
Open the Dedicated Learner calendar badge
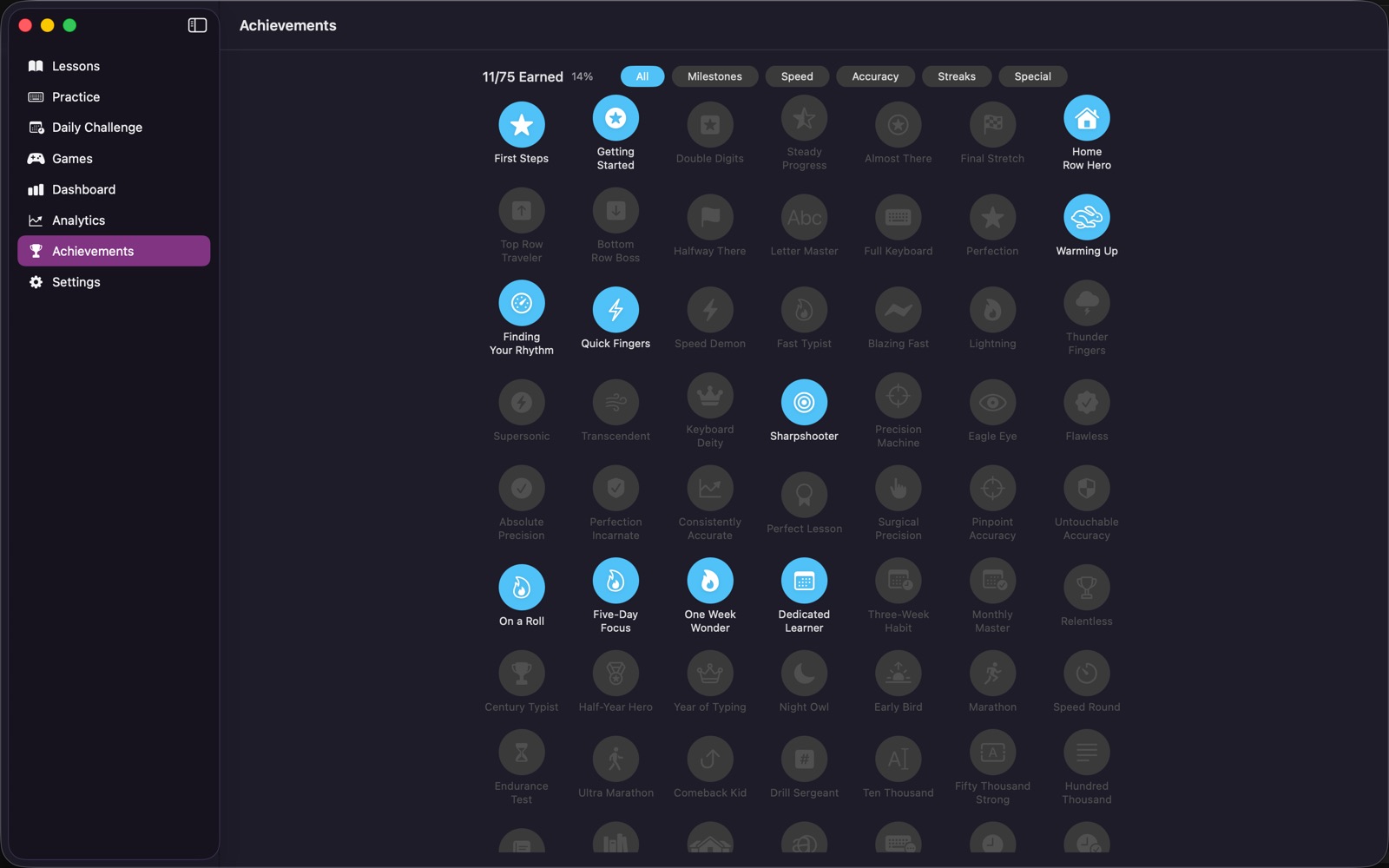coord(804,581)
